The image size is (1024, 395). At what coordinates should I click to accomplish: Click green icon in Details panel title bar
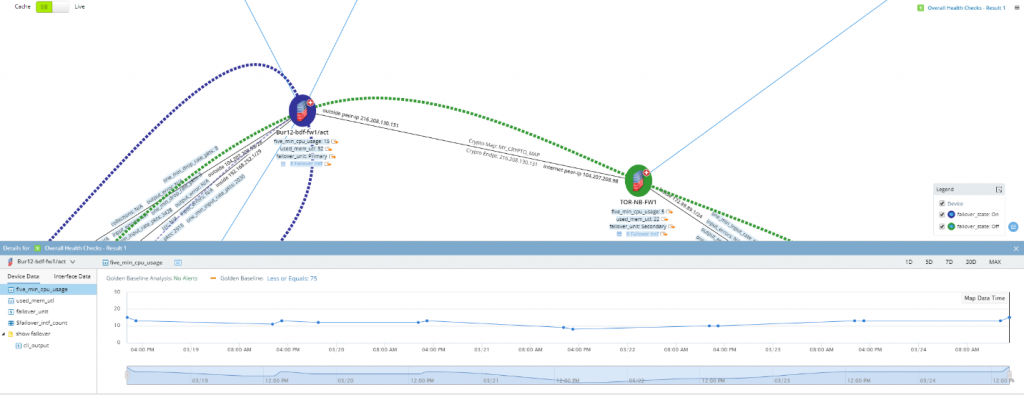37,249
